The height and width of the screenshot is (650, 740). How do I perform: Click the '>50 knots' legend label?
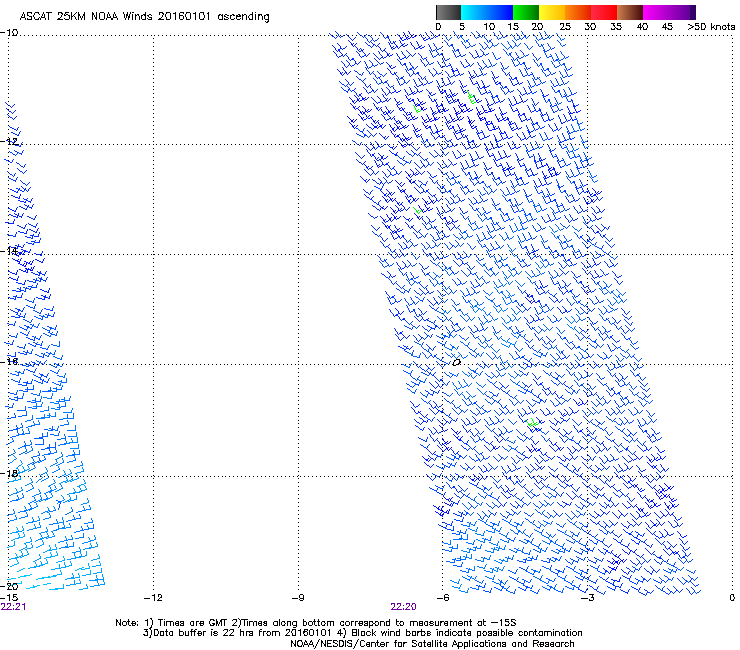(x=711, y=27)
